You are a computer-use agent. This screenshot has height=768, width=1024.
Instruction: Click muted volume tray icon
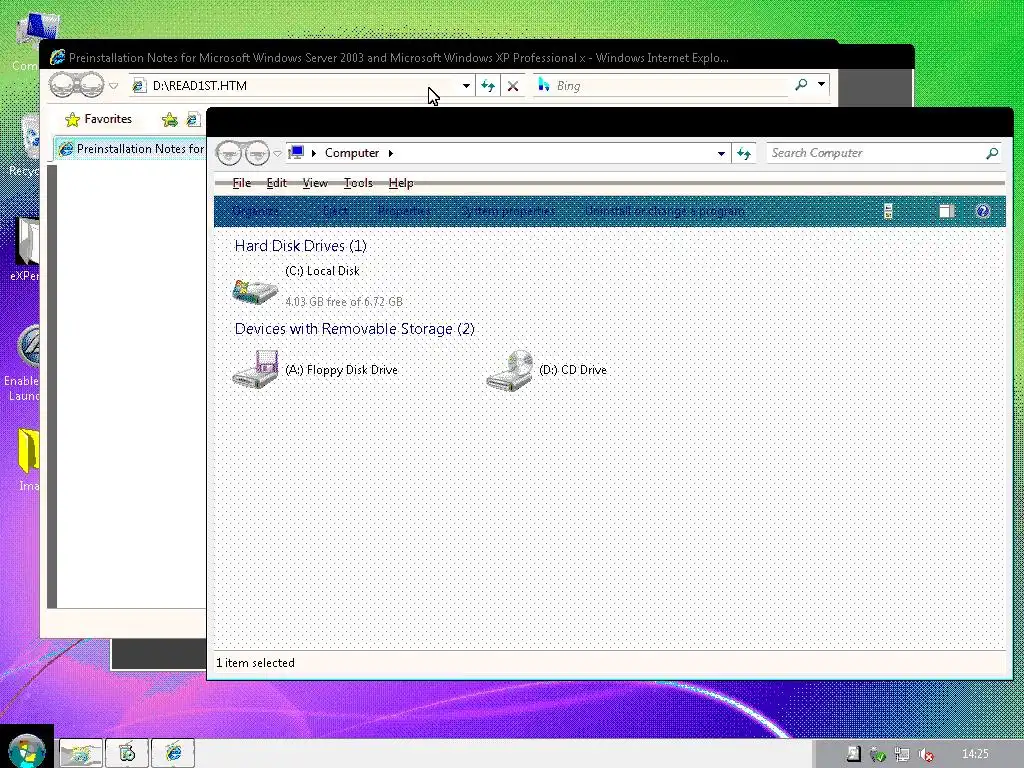(x=925, y=755)
